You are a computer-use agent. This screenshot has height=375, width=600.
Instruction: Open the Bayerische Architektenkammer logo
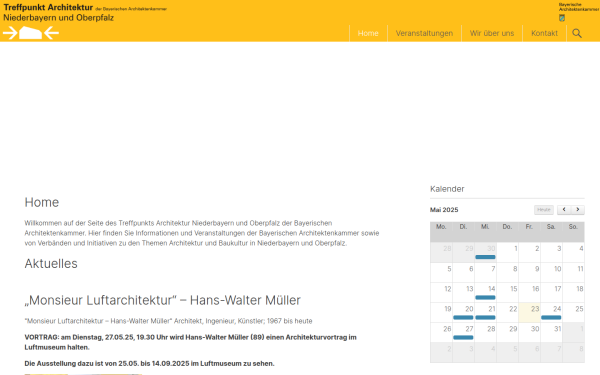click(579, 12)
